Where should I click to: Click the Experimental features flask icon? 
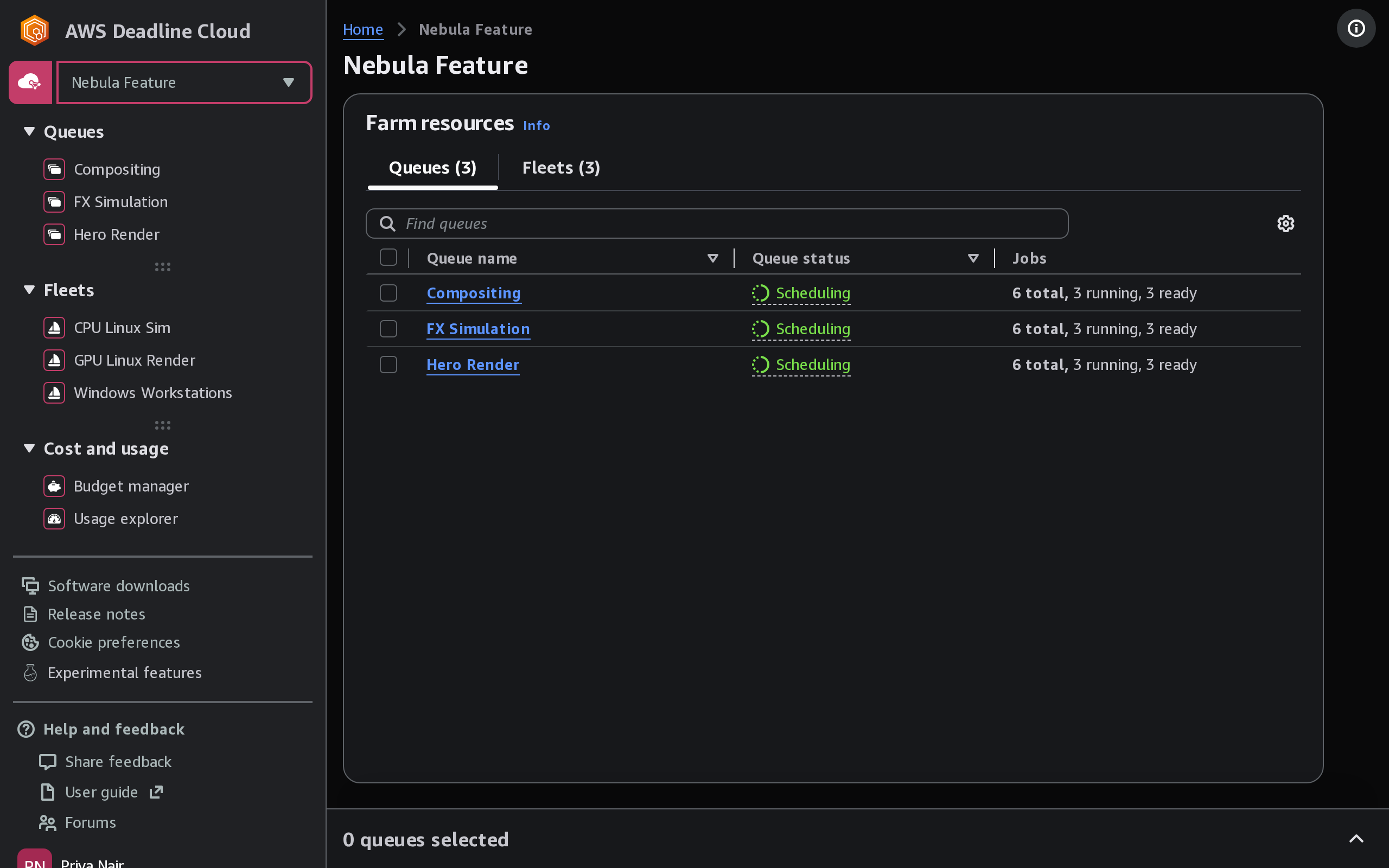30,673
